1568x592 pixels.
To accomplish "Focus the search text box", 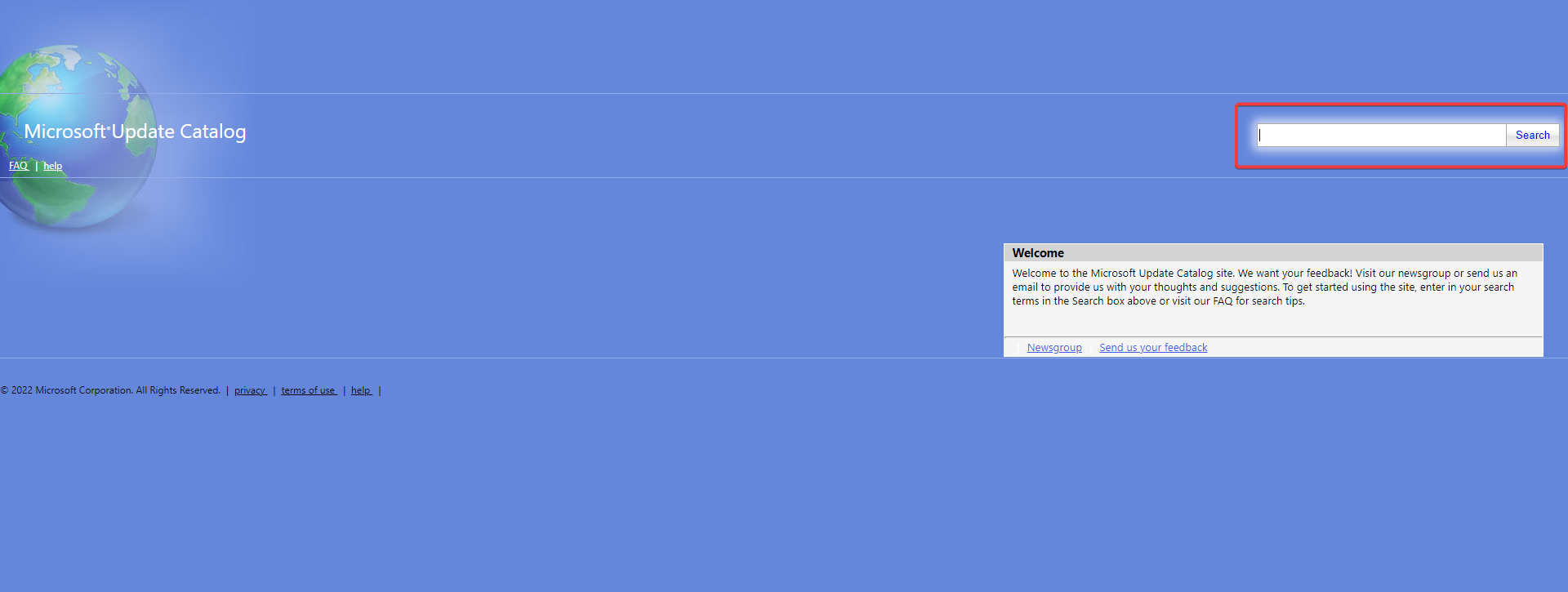I will click(x=1381, y=135).
